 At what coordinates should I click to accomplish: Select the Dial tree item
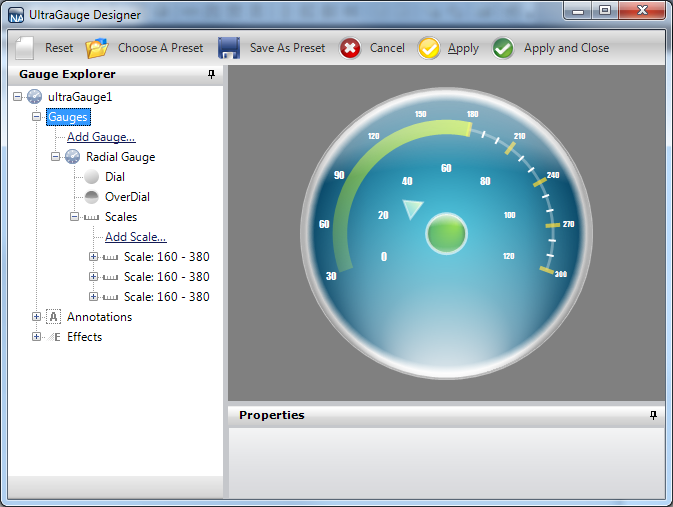(115, 177)
